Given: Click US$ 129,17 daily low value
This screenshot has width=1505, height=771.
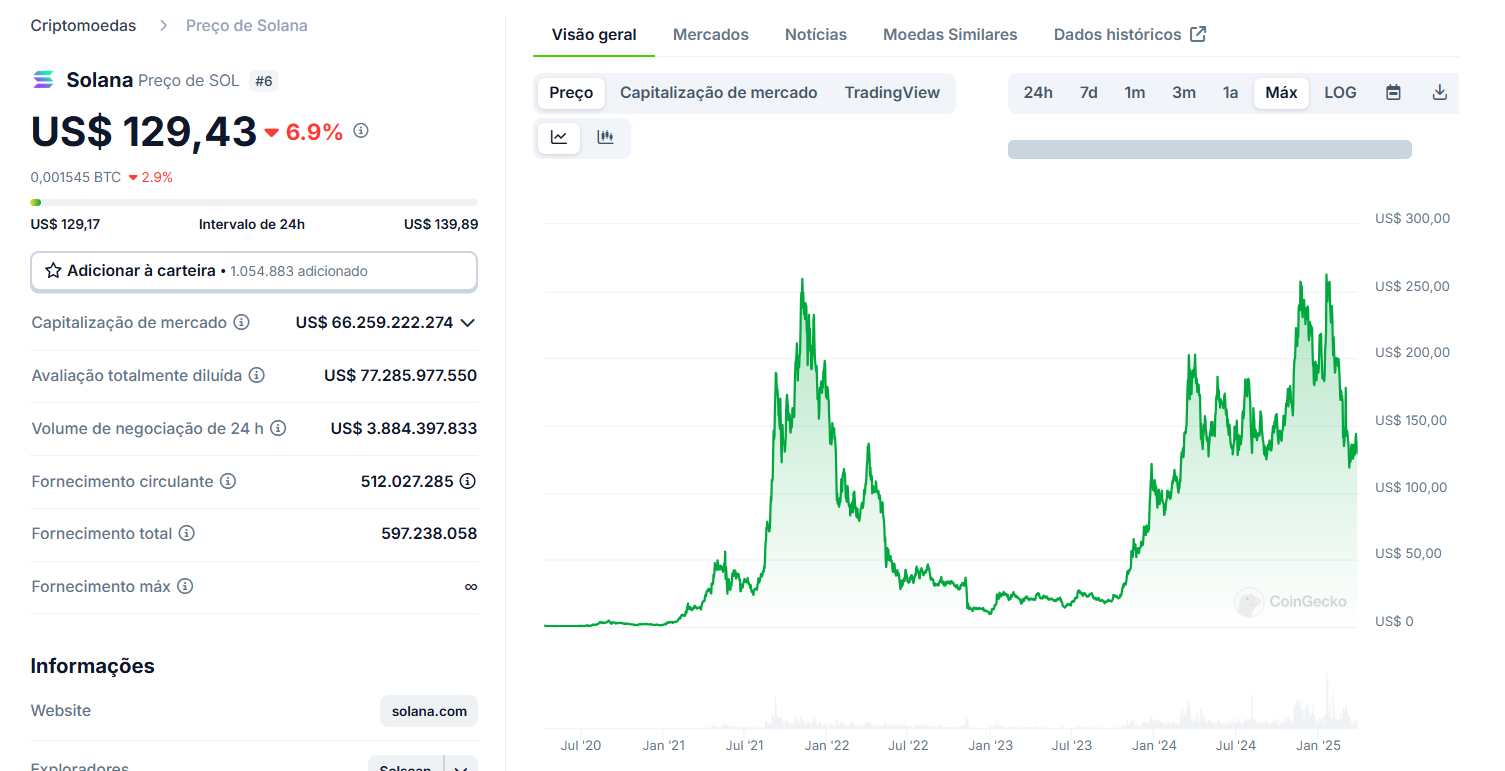Looking at the screenshot, I should 65,224.
